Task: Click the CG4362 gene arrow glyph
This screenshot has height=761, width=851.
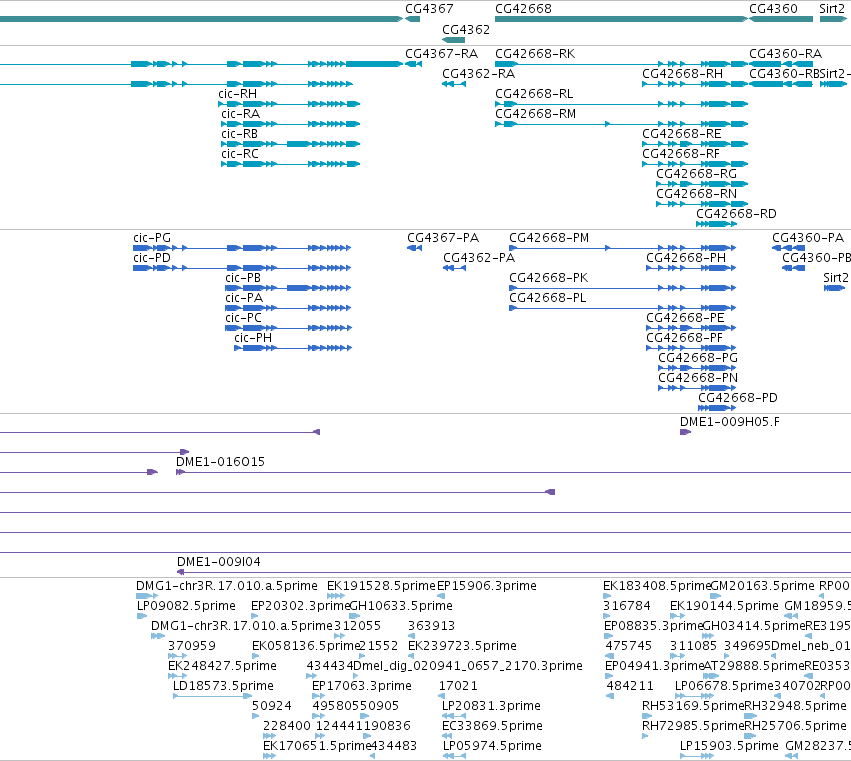Action: pos(454,40)
